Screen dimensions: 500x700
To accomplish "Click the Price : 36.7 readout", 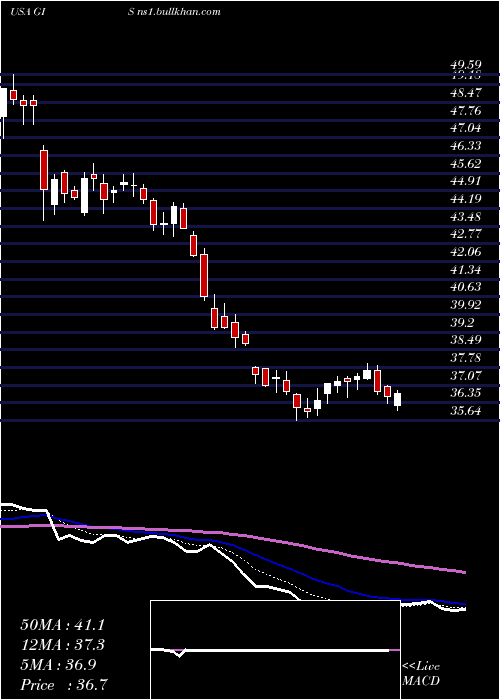I will tap(62, 685).
